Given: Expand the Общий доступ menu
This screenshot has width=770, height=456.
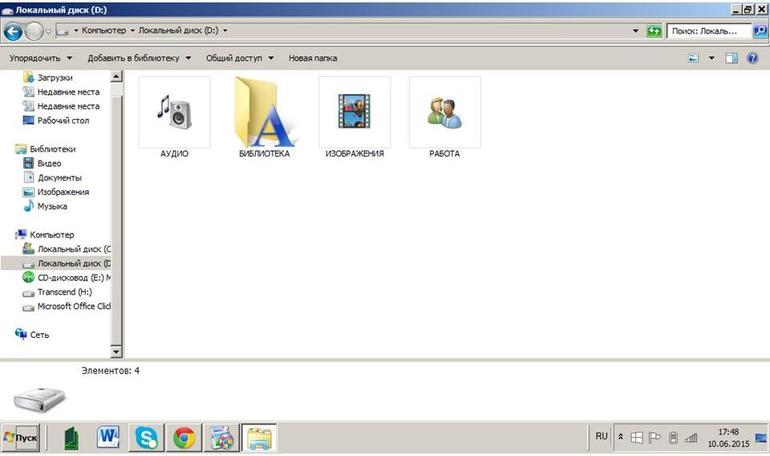Looking at the screenshot, I should click(240, 58).
